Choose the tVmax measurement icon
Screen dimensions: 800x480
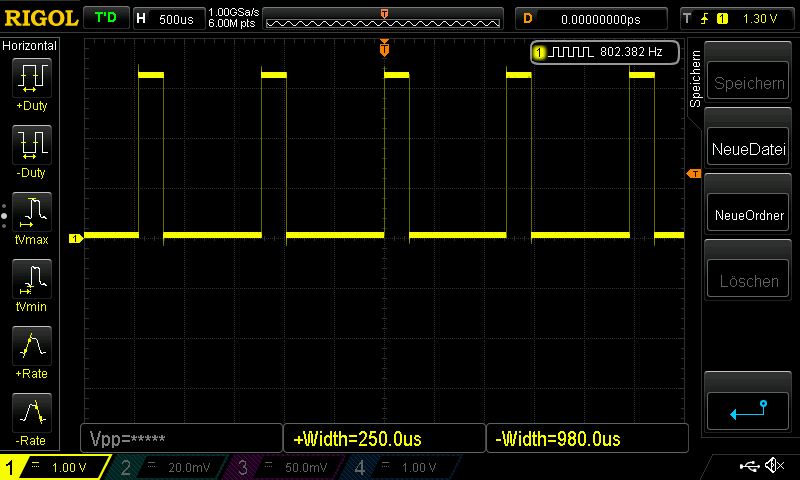point(31,212)
